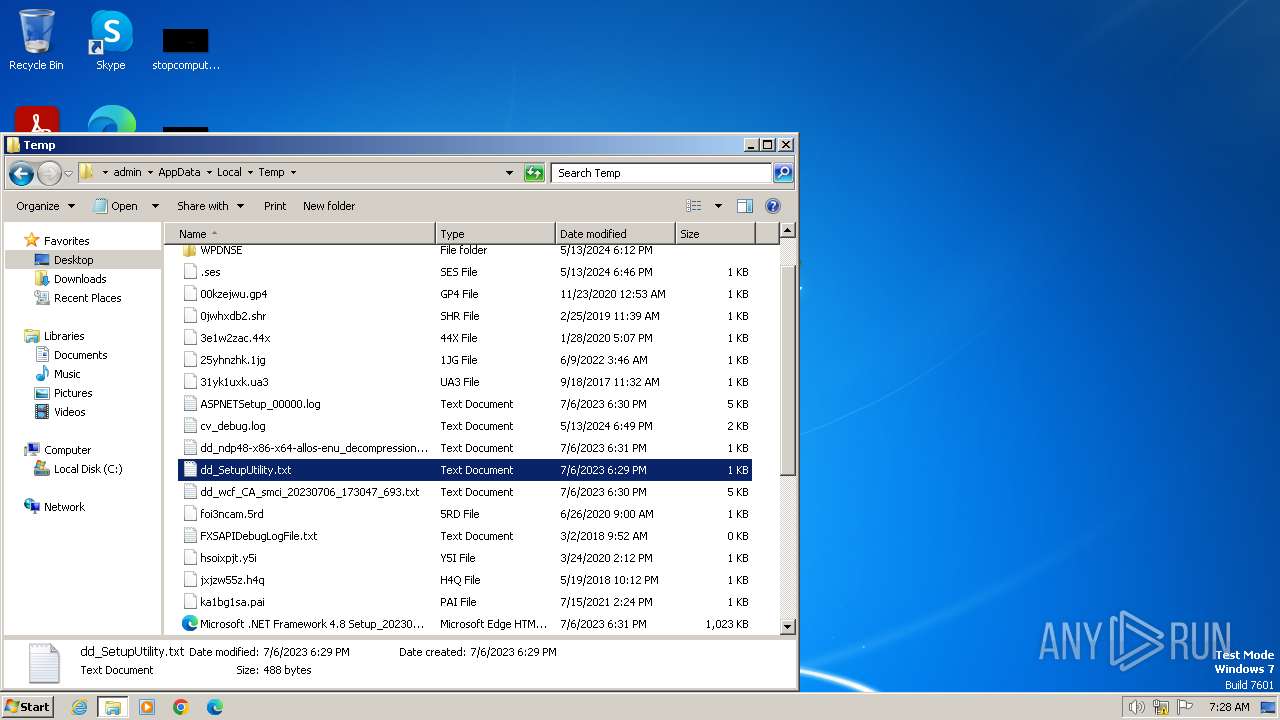Select Downloads in navigation pane
The image size is (1280, 720).
80,279
